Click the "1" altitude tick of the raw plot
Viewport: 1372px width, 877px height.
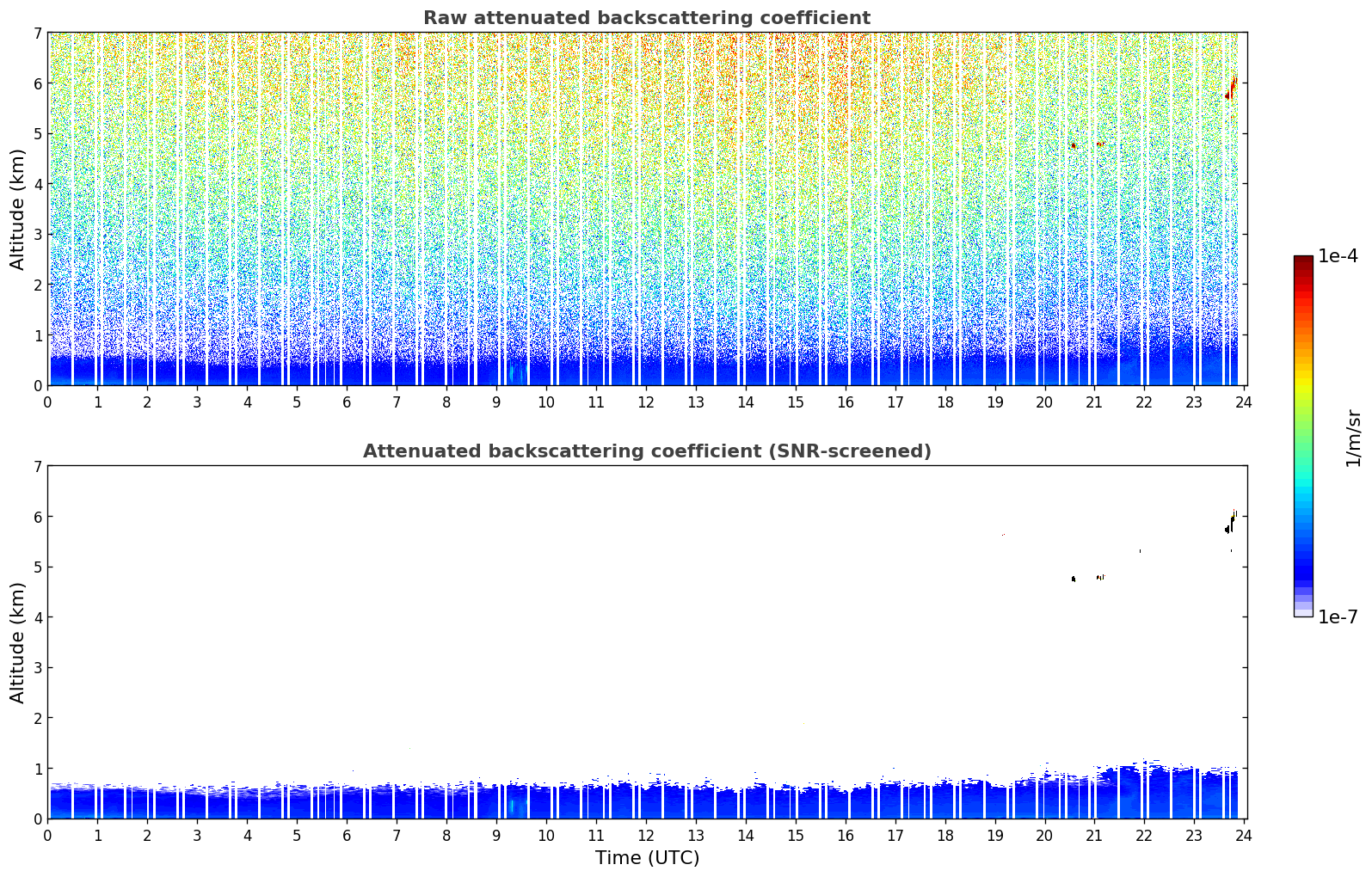pos(37,335)
